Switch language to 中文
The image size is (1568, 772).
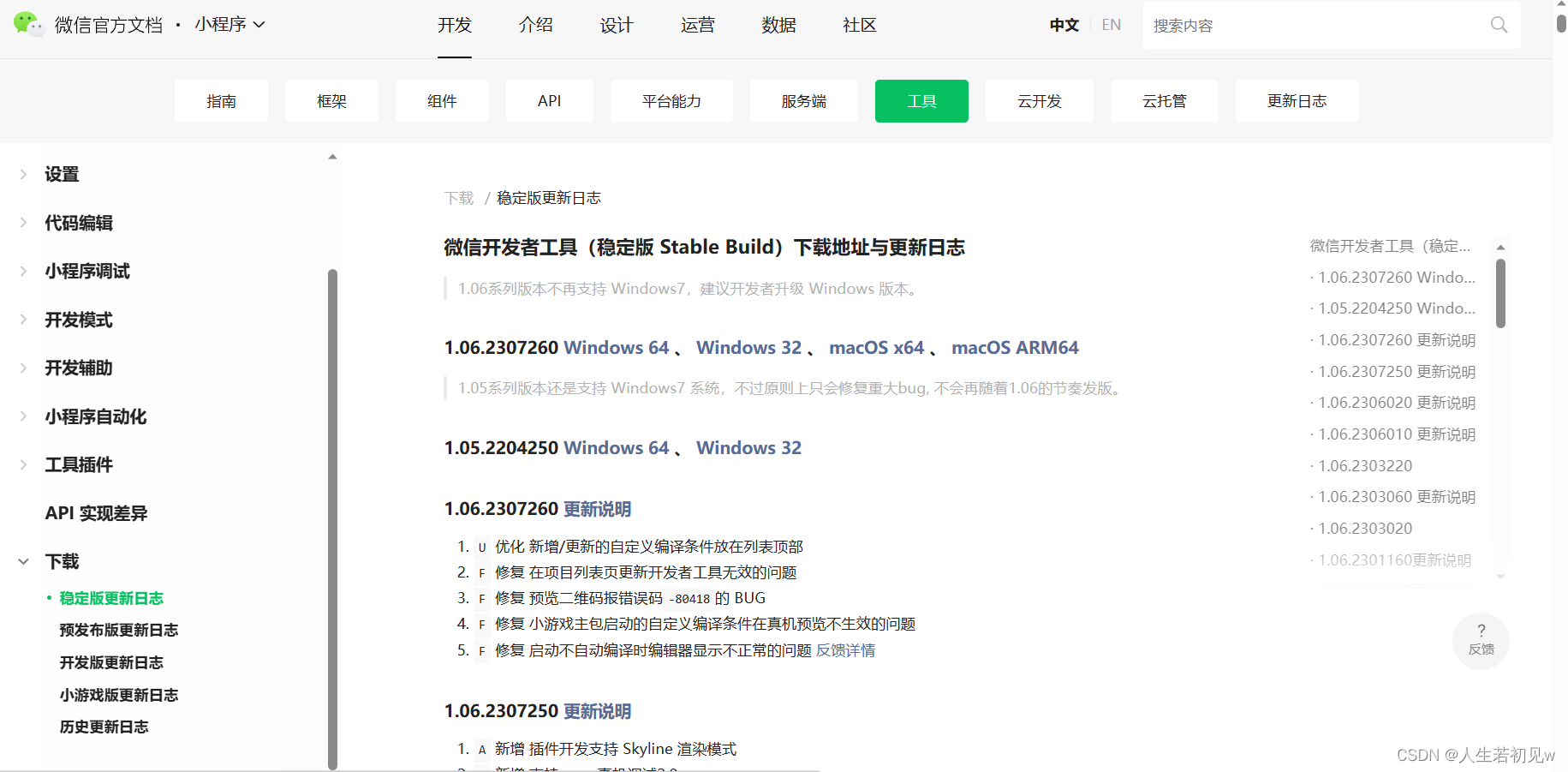click(x=1064, y=25)
